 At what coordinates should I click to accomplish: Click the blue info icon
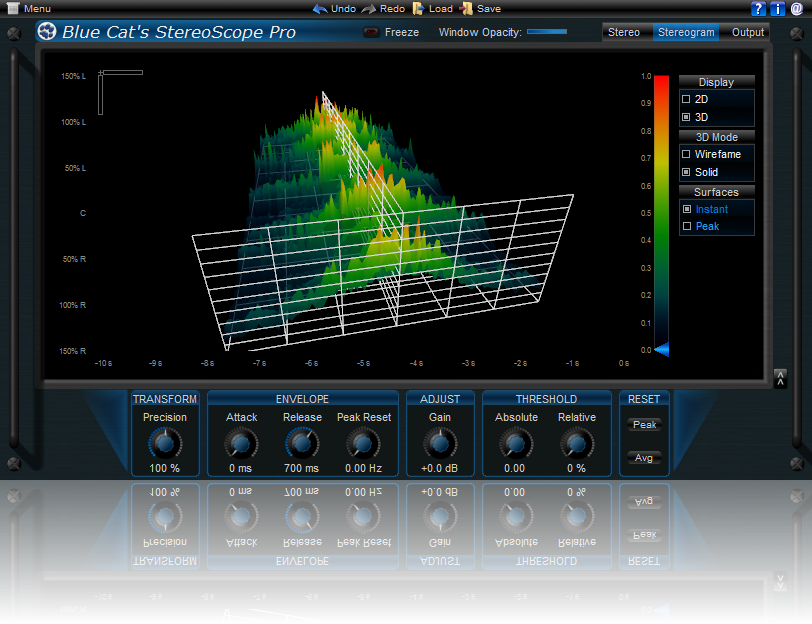[778, 9]
